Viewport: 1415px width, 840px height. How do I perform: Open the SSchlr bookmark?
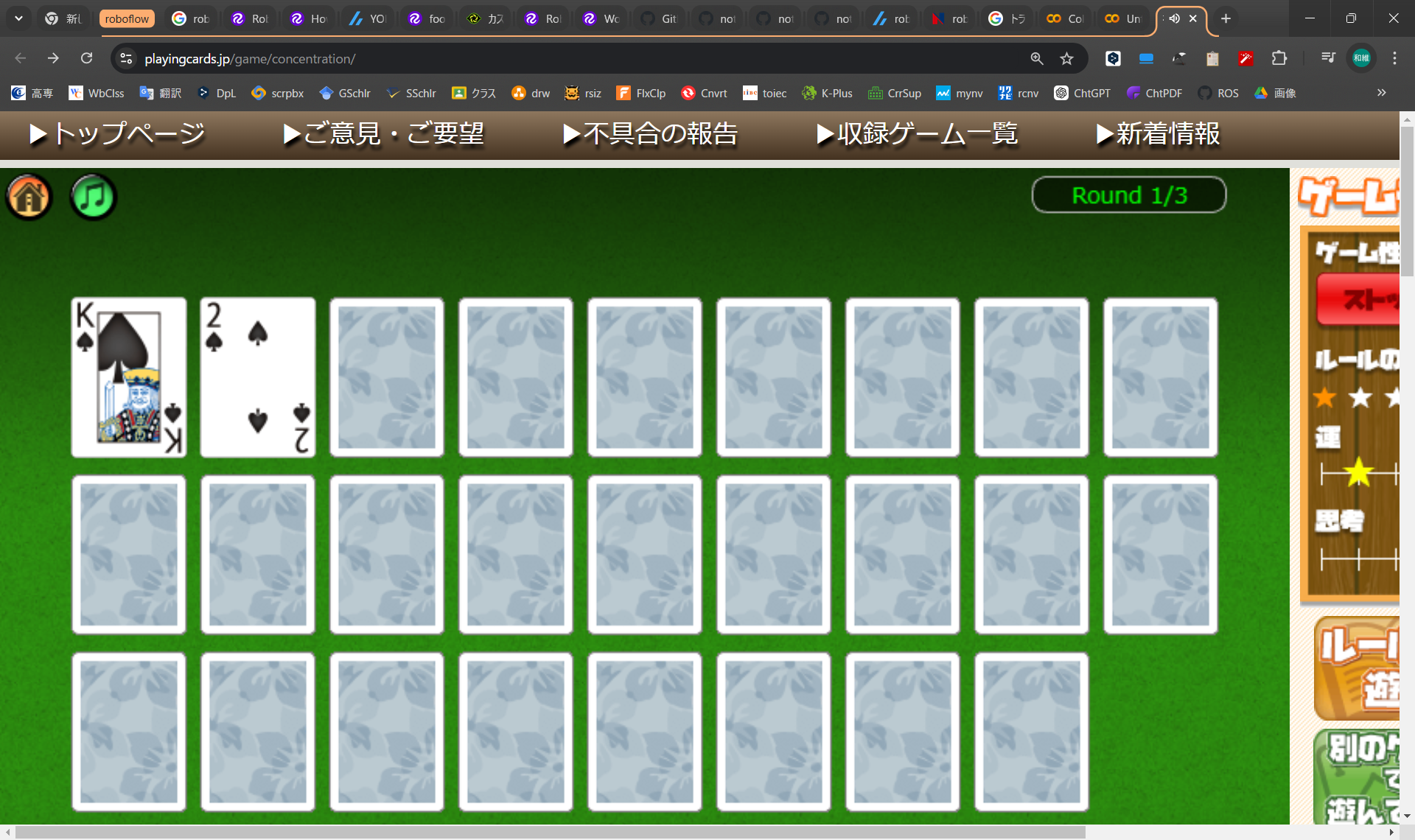[x=411, y=93]
